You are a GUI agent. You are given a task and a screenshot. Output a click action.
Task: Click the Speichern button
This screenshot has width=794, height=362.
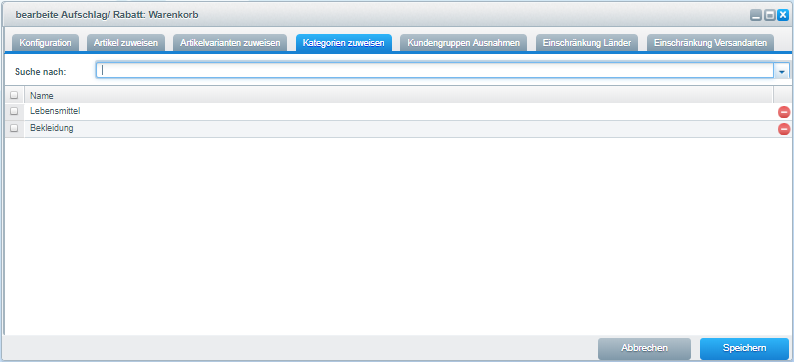[744, 348]
